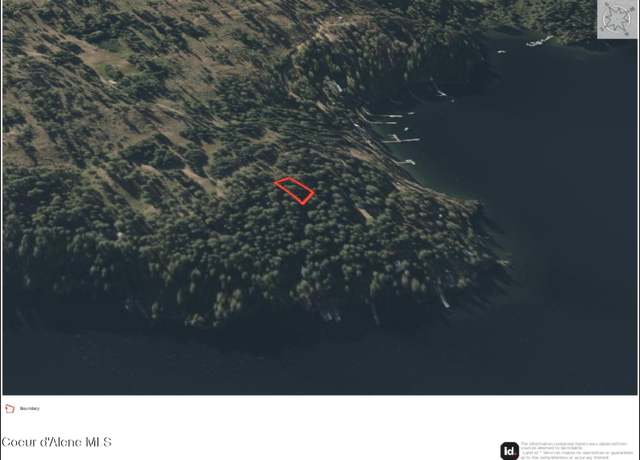Click the building roof near the shoreline road
Image resolution: width=640 pixels, height=460 pixels.
(334, 86)
